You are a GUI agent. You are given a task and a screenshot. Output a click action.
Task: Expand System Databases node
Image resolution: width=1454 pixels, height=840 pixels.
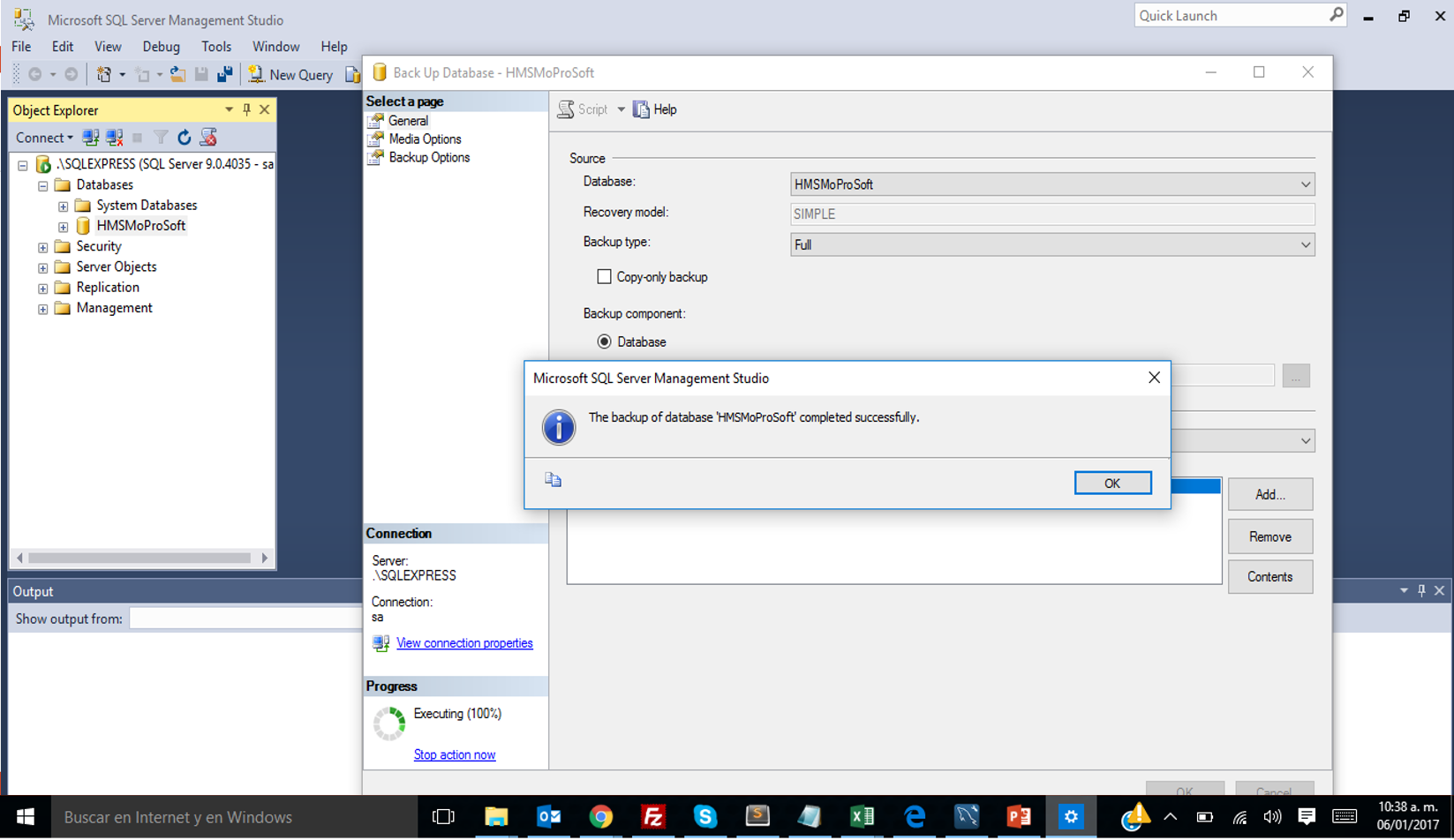coord(63,206)
